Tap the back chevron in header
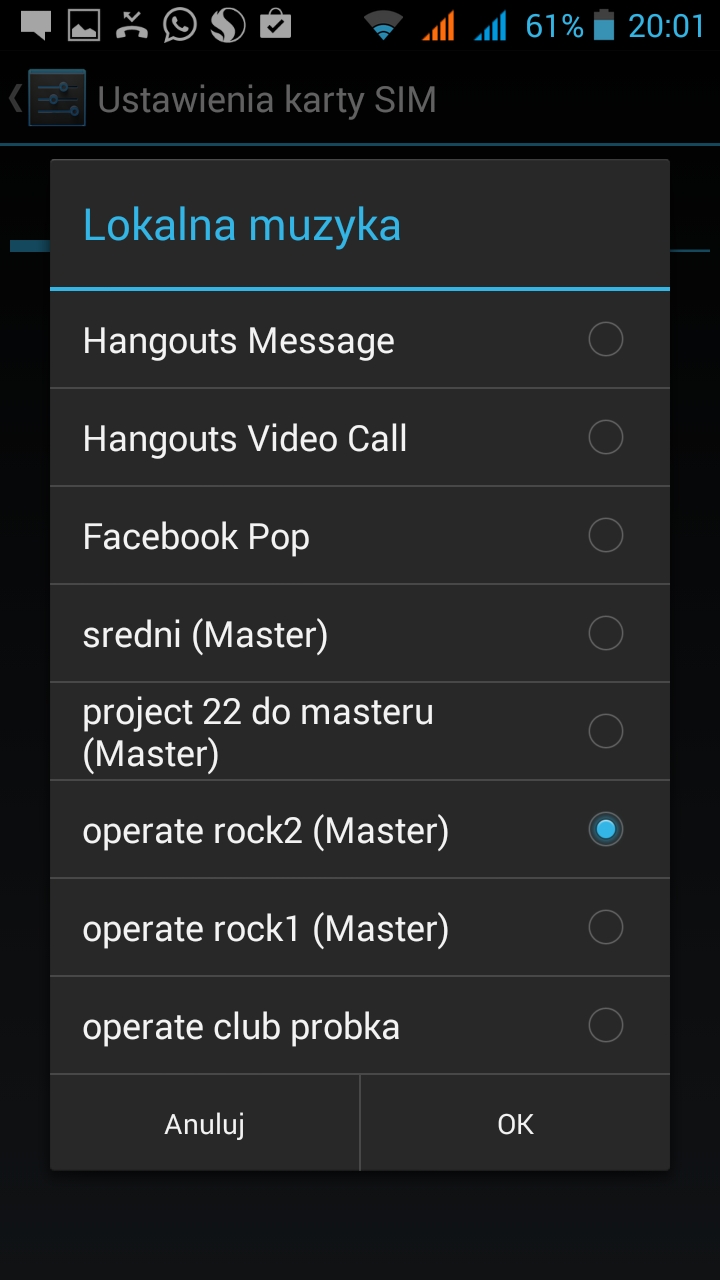720x1280 pixels. pos(15,98)
